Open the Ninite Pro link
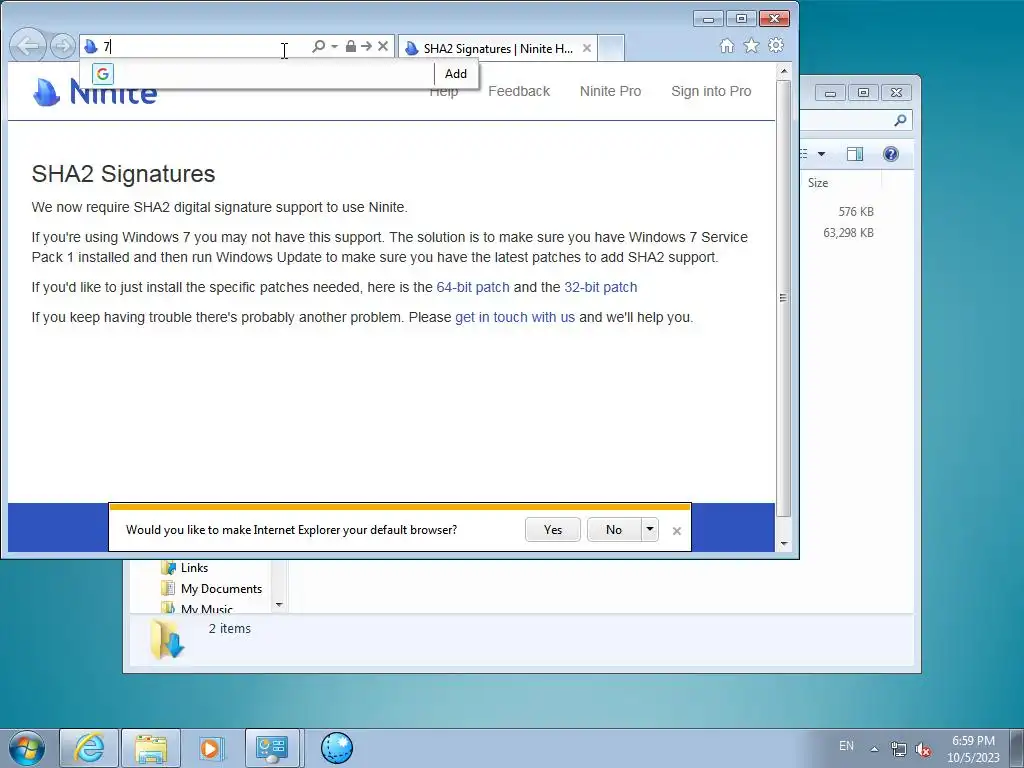The image size is (1024, 768). pyautogui.click(x=611, y=91)
